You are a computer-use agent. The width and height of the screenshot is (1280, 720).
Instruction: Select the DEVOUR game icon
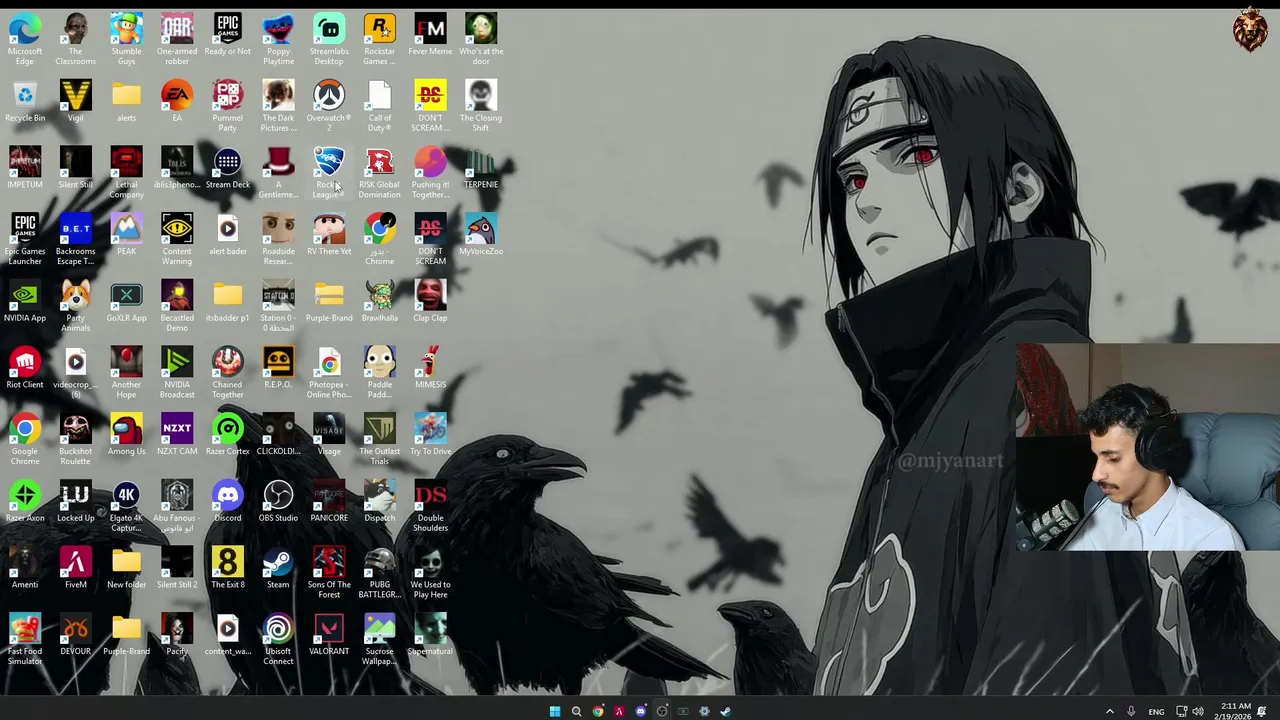click(x=76, y=635)
